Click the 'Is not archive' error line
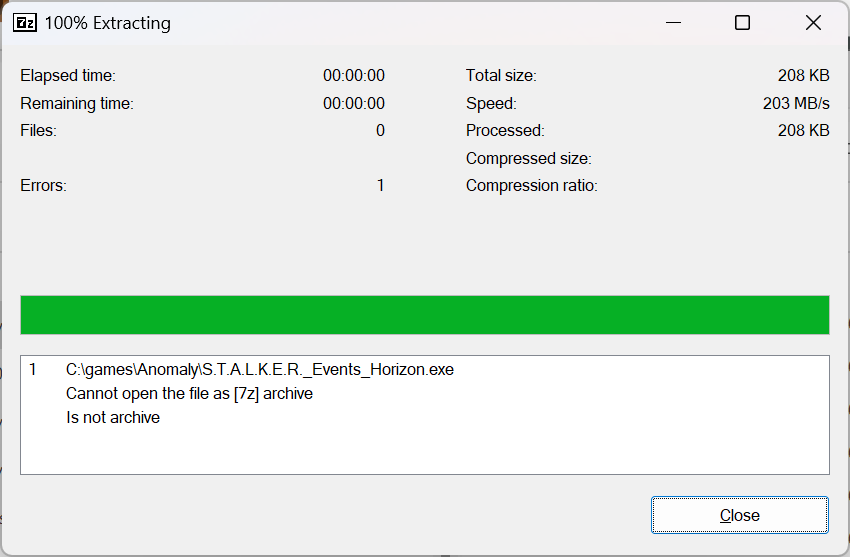850x557 pixels. (x=113, y=417)
